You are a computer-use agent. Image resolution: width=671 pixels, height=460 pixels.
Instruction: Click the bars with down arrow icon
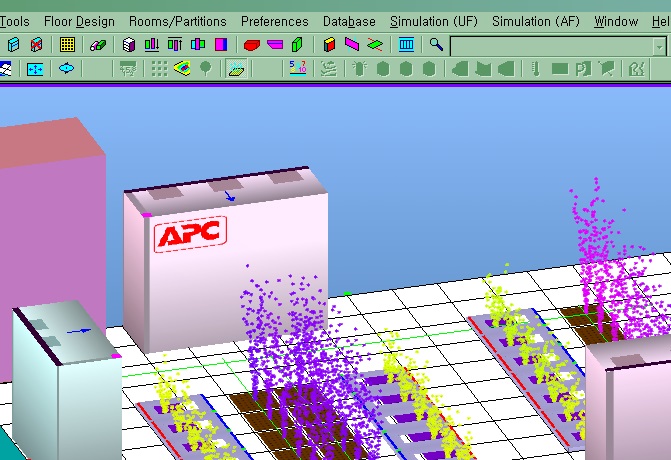pos(151,45)
